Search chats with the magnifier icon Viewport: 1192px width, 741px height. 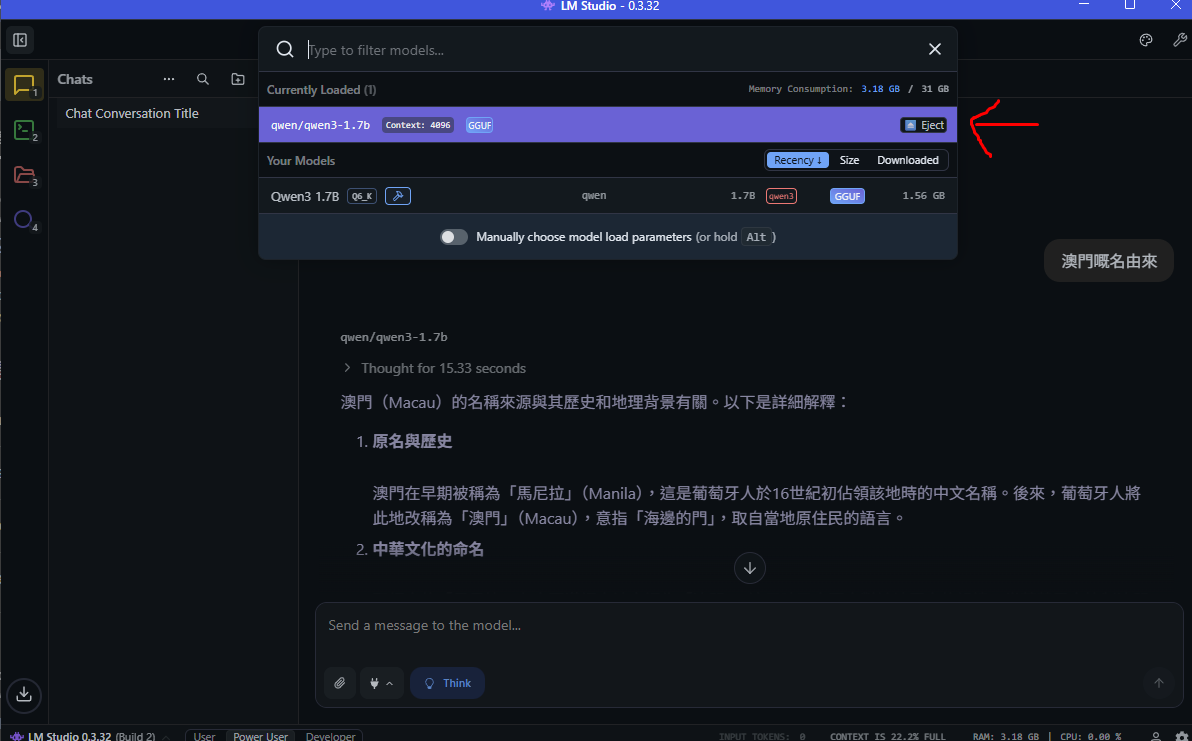[x=203, y=79]
